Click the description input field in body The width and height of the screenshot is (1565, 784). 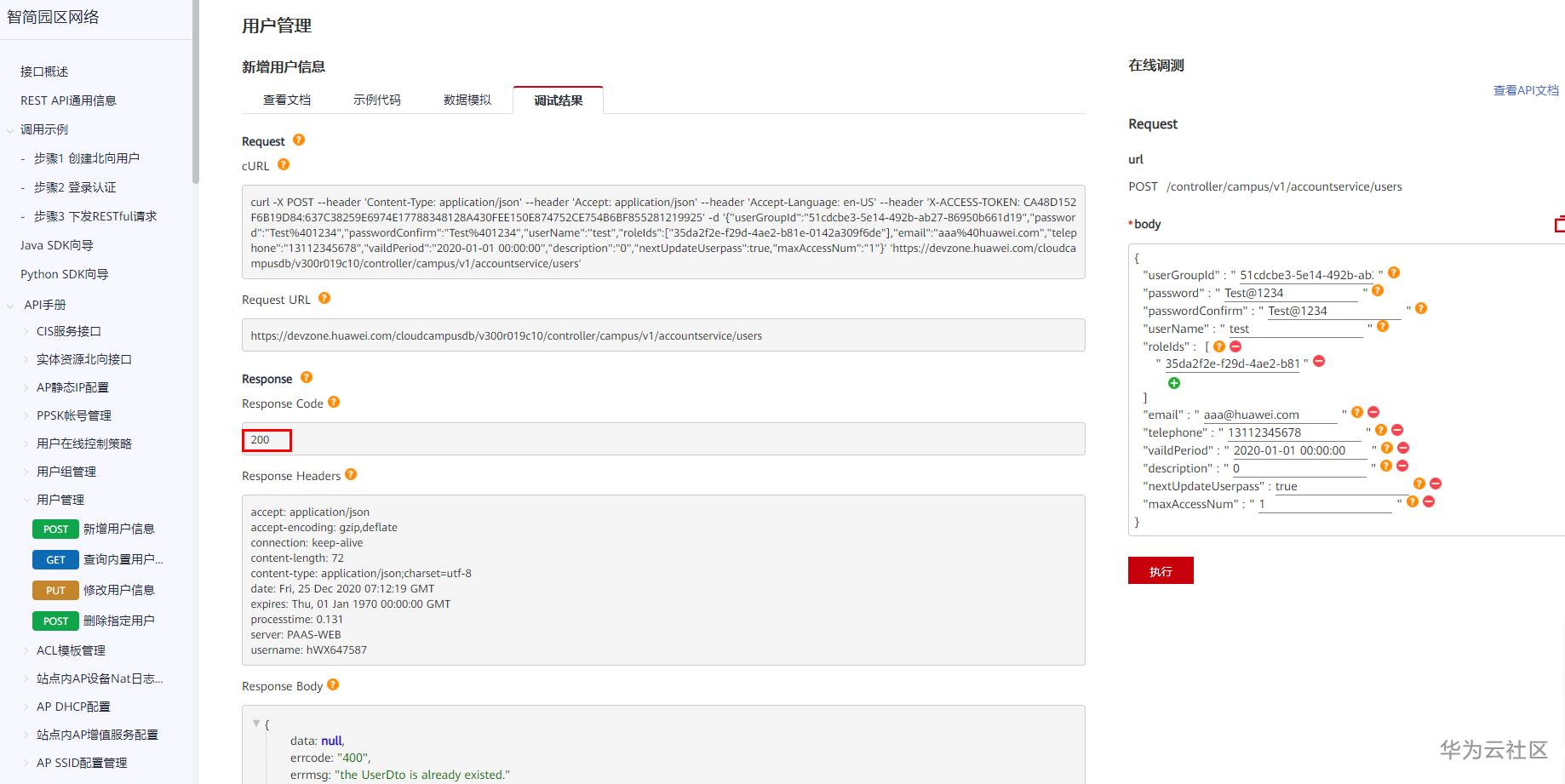[x=1298, y=468]
